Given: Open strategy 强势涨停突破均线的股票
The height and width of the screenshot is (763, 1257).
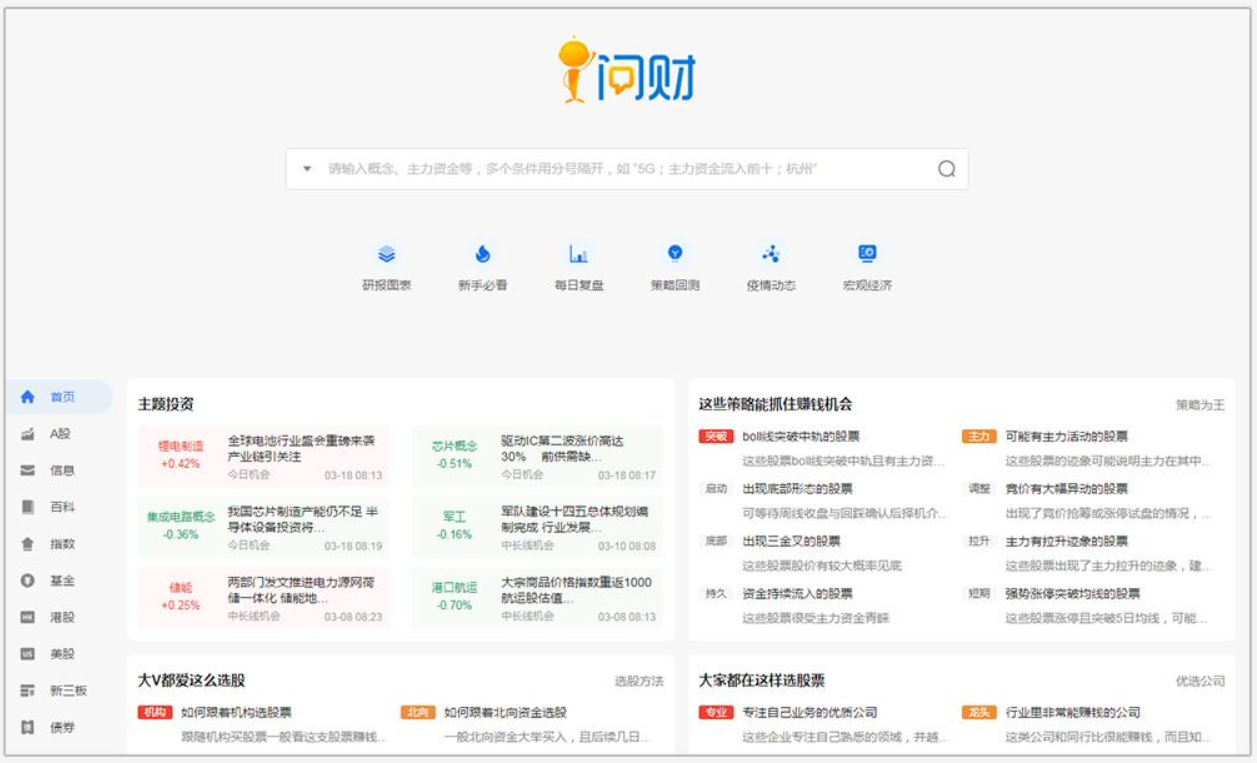Looking at the screenshot, I should [x=1073, y=593].
